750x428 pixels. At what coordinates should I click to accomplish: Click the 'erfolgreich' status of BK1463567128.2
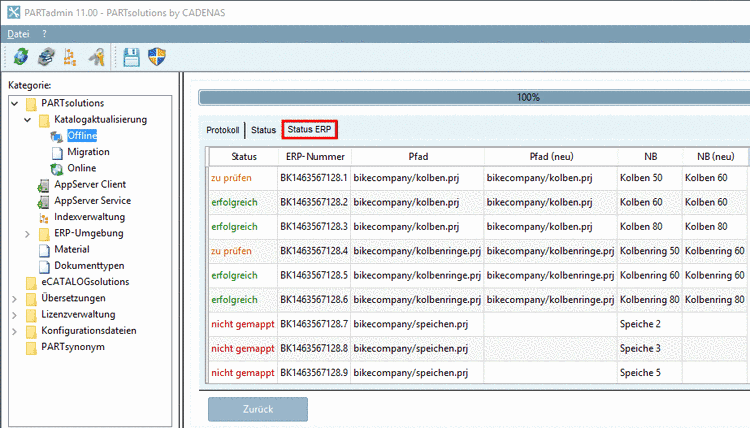point(234,202)
